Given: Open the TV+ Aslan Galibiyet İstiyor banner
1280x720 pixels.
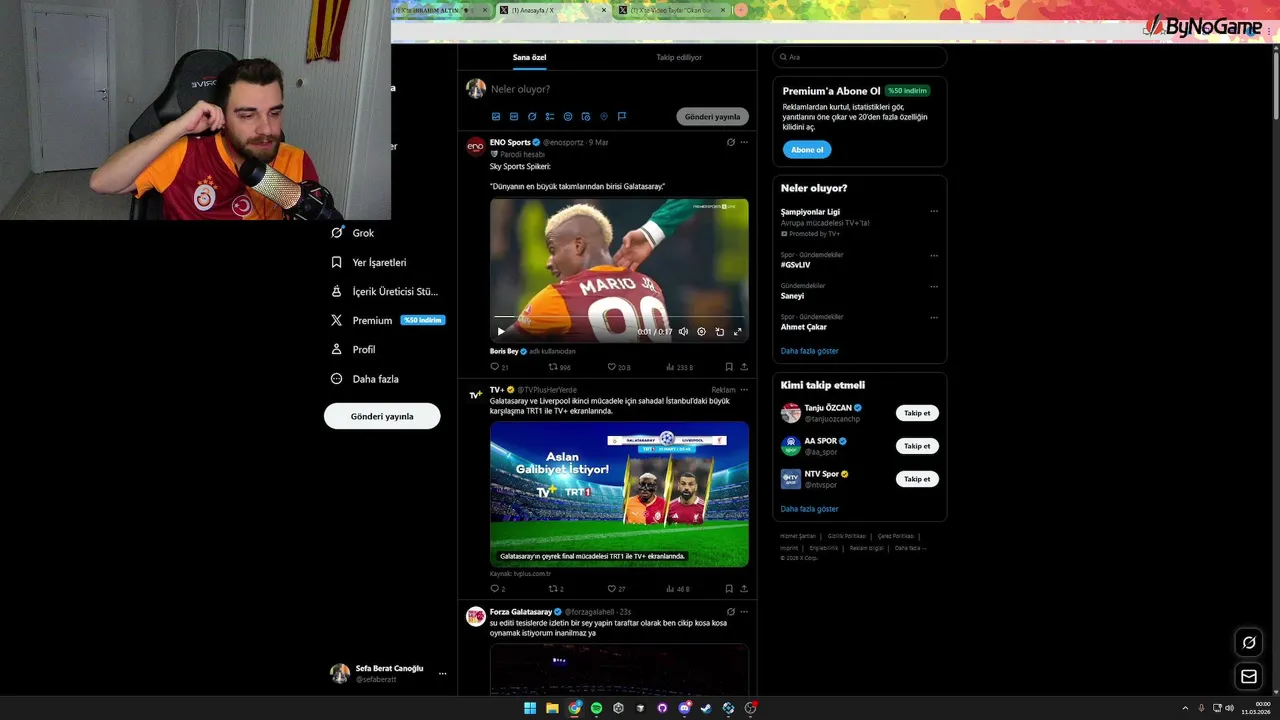Looking at the screenshot, I should [619, 494].
